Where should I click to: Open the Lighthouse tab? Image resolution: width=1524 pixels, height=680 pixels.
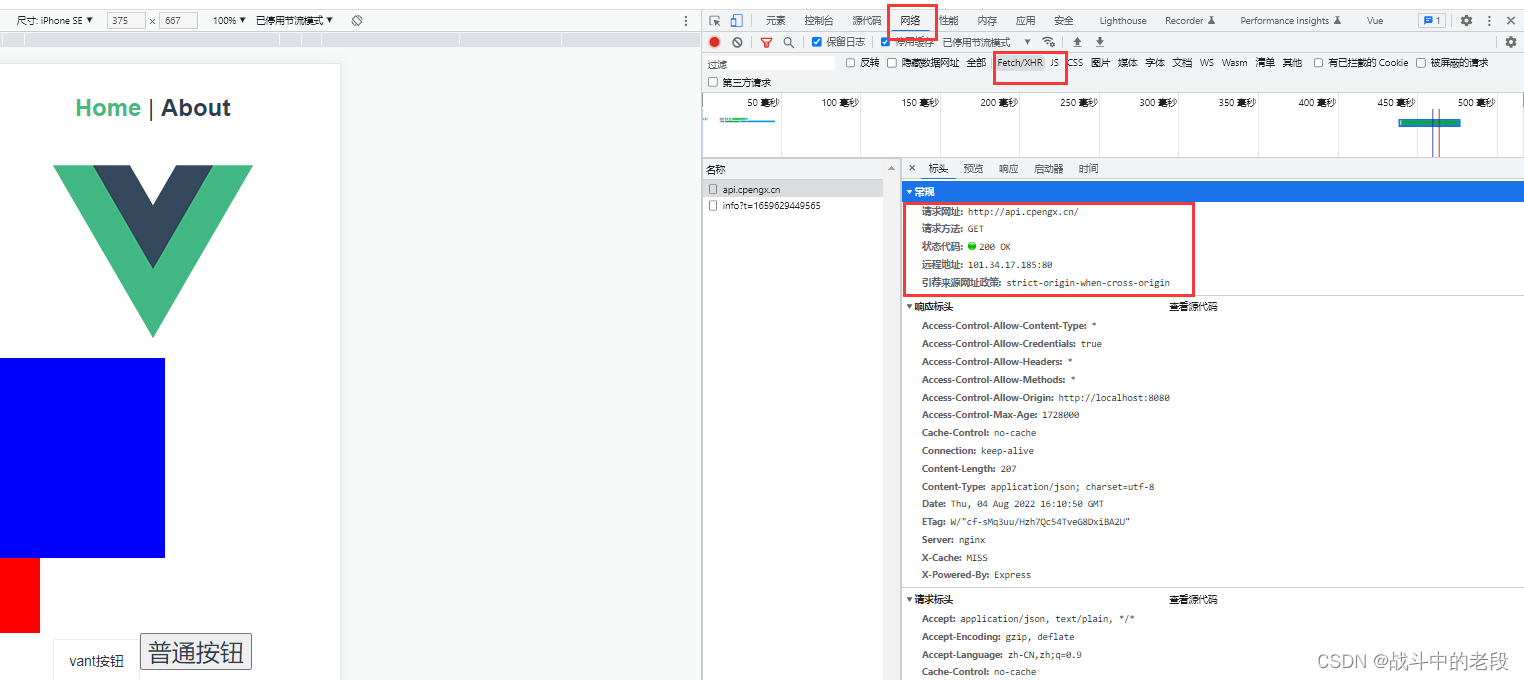(x=1123, y=20)
